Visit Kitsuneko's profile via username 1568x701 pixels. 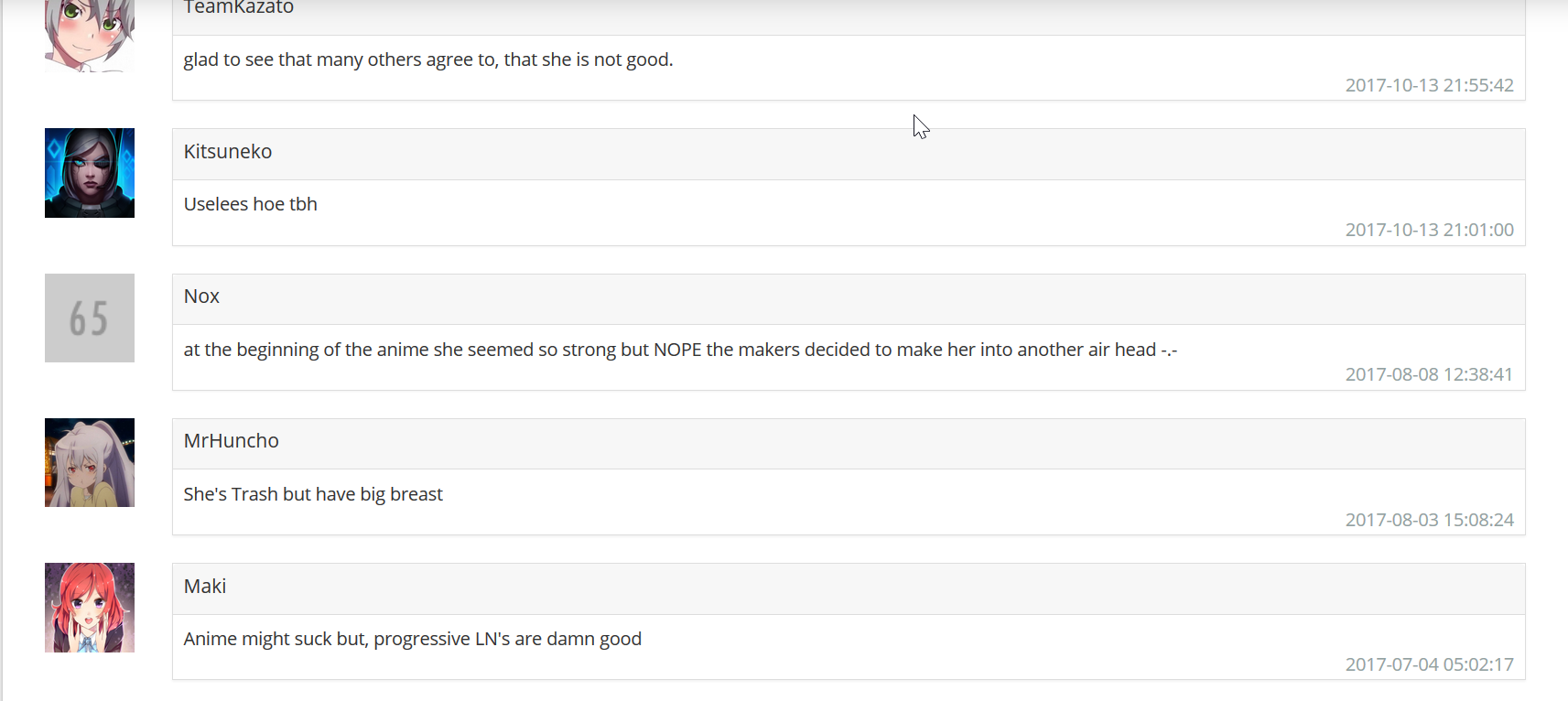pyautogui.click(x=228, y=152)
